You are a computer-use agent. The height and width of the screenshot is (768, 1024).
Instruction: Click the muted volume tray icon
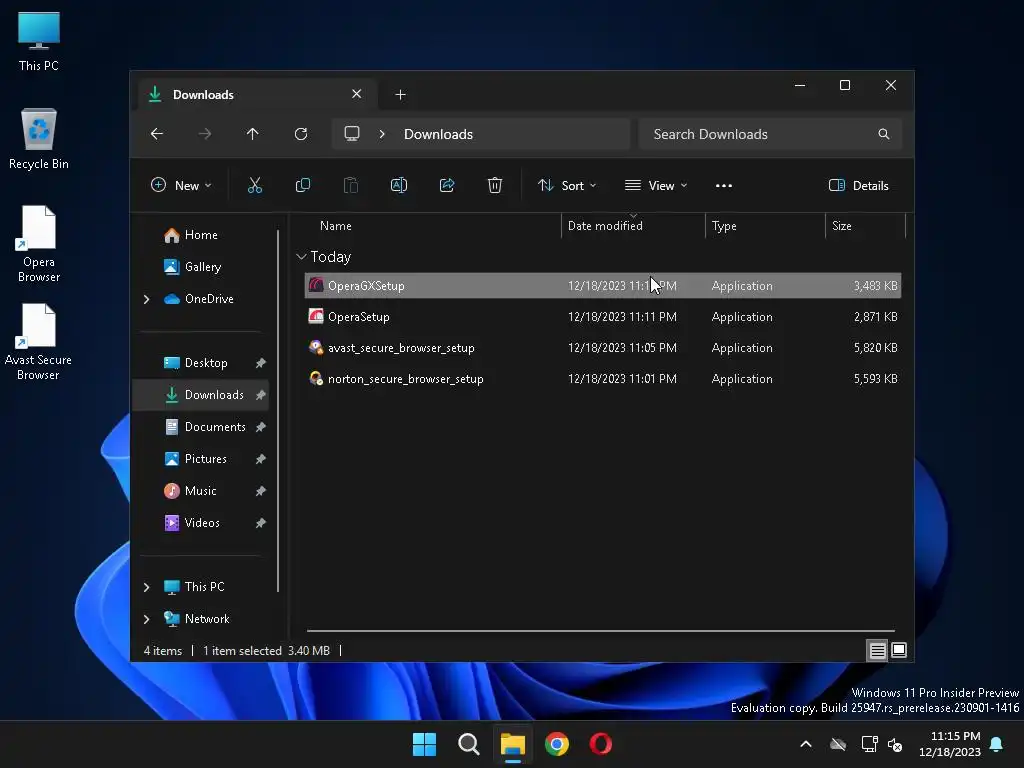click(x=895, y=744)
